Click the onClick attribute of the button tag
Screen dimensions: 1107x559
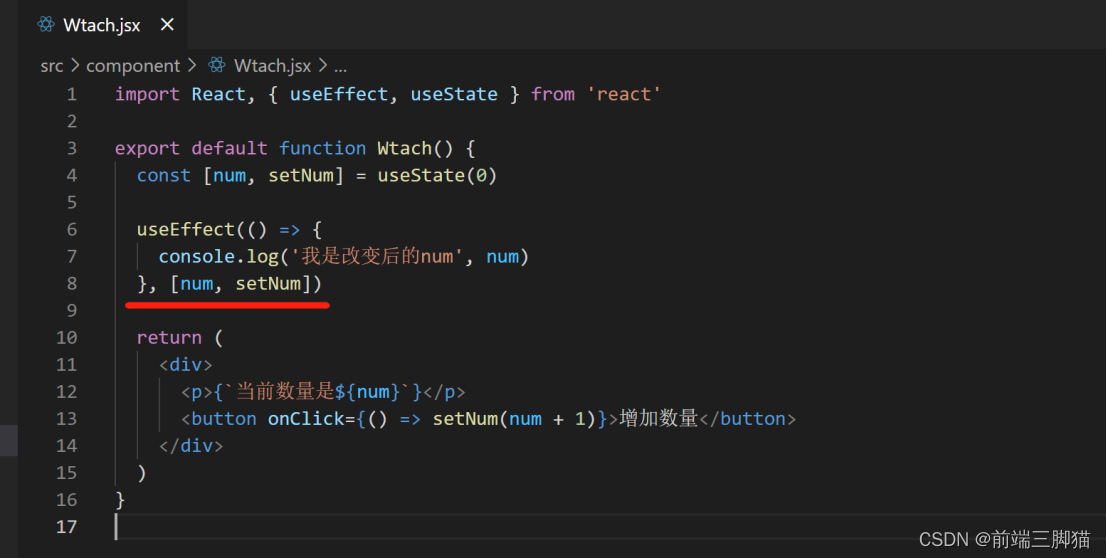tap(305, 418)
